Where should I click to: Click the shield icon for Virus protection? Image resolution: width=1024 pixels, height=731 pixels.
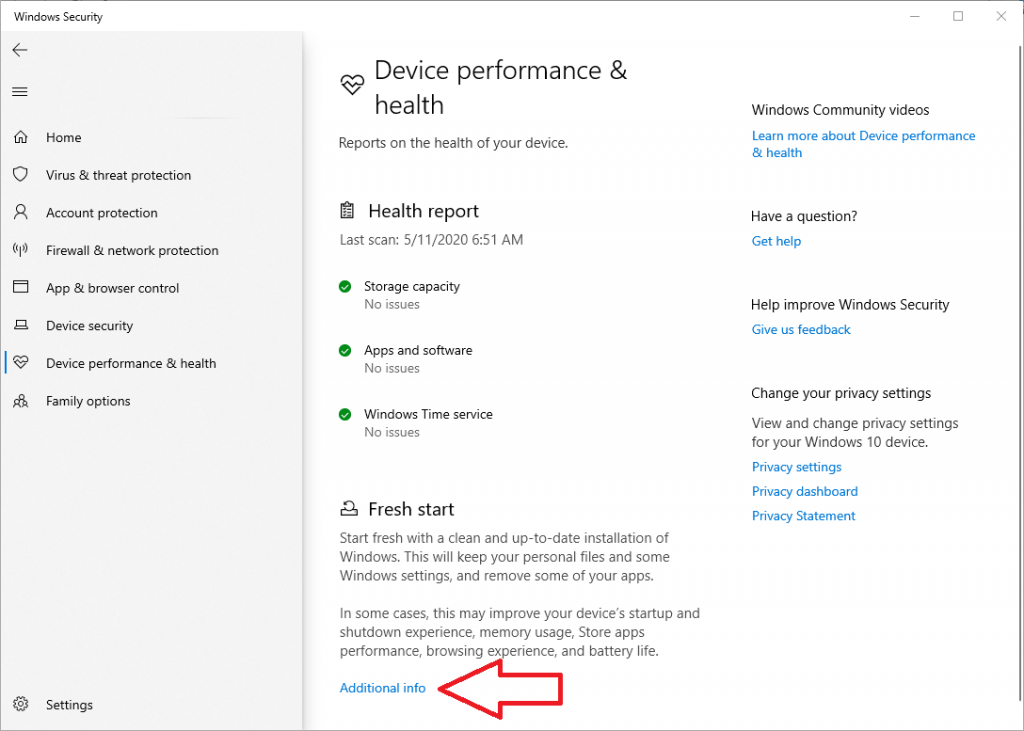pyautogui.click(x=21, y=174)
